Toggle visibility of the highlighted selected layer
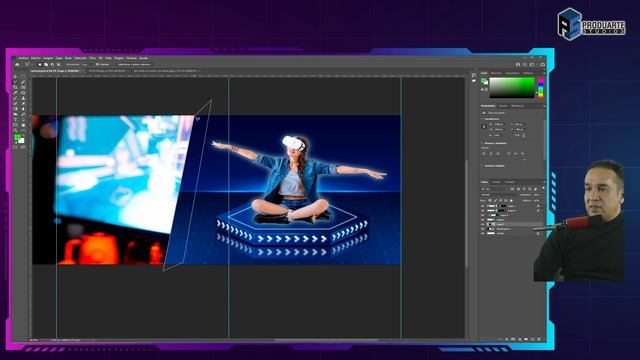This screenshot has height=360, width=640. (482, 224)
